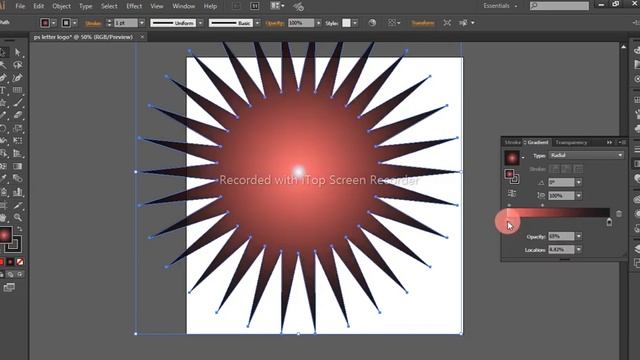Click the search field in menu bar
This screenshot has width=640, height=360.
click(x=559, y=6)
